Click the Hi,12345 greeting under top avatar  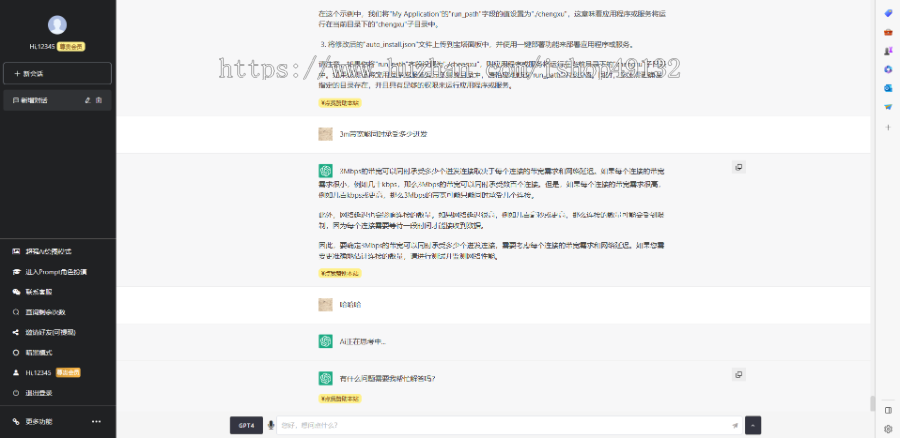42,46
